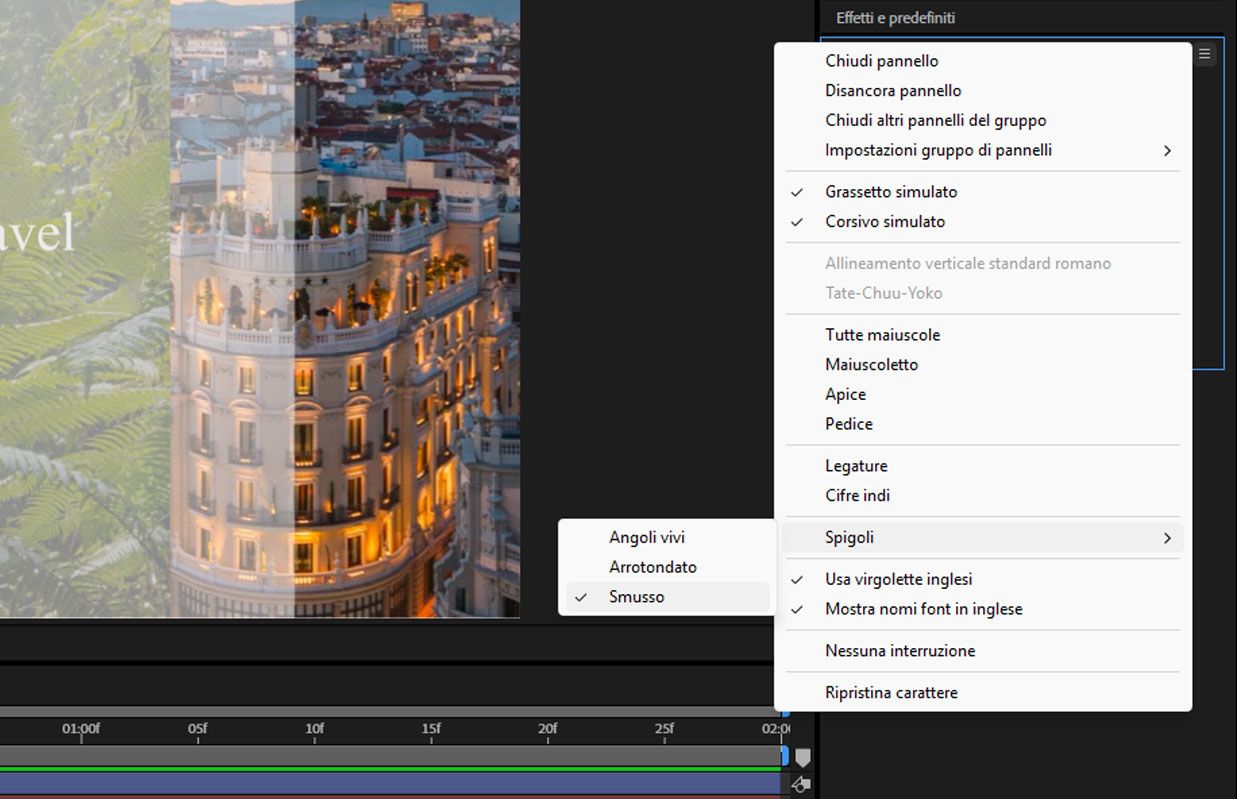
Task: Toggle Corsivo simulato off
Action: coord(884,222)
